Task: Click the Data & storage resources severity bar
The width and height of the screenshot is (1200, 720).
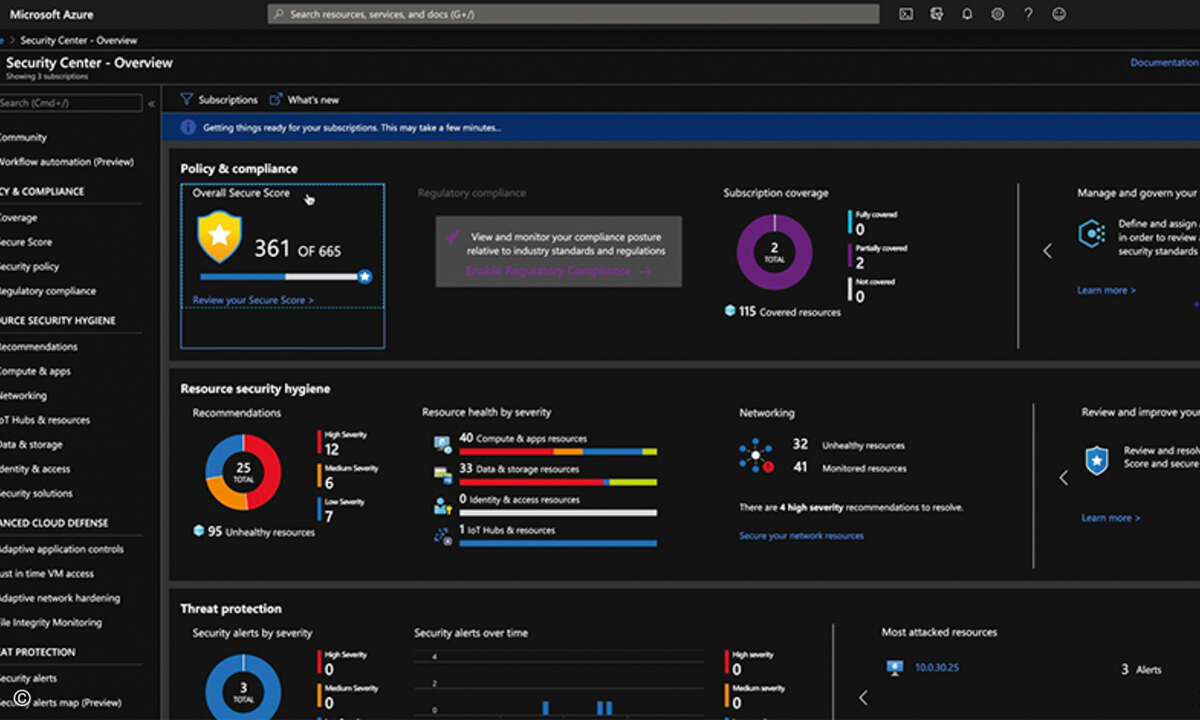Action: [558, 482]
